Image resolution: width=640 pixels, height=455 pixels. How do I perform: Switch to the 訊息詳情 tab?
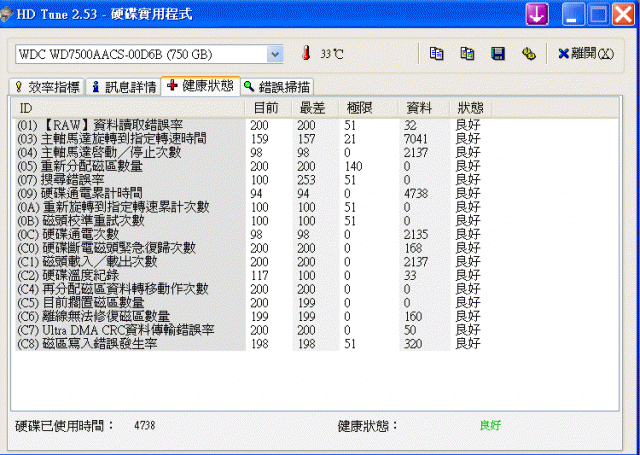pyautogui.click(x=124, y=87)
